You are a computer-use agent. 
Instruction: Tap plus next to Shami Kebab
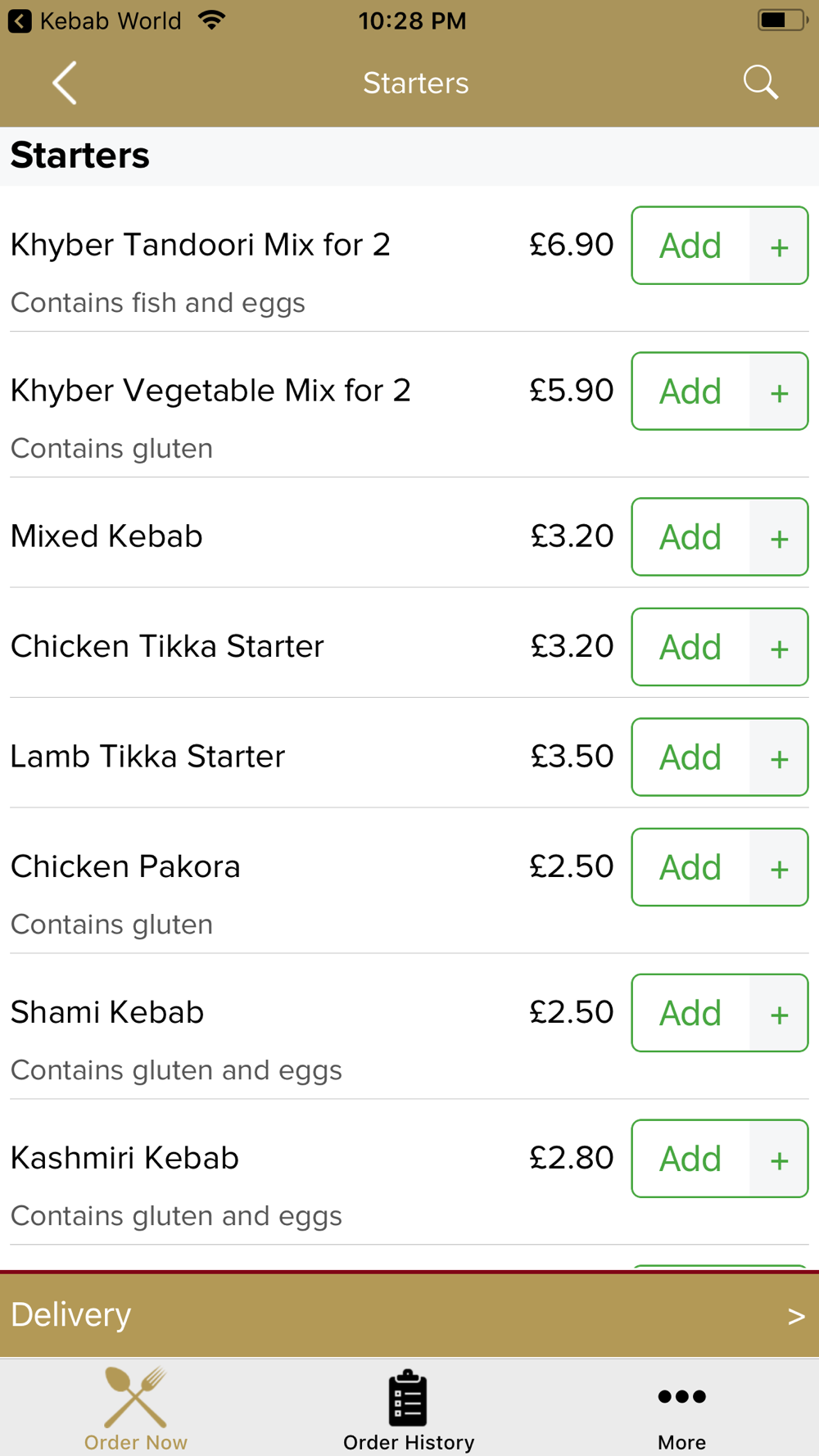click(779, 1013)
